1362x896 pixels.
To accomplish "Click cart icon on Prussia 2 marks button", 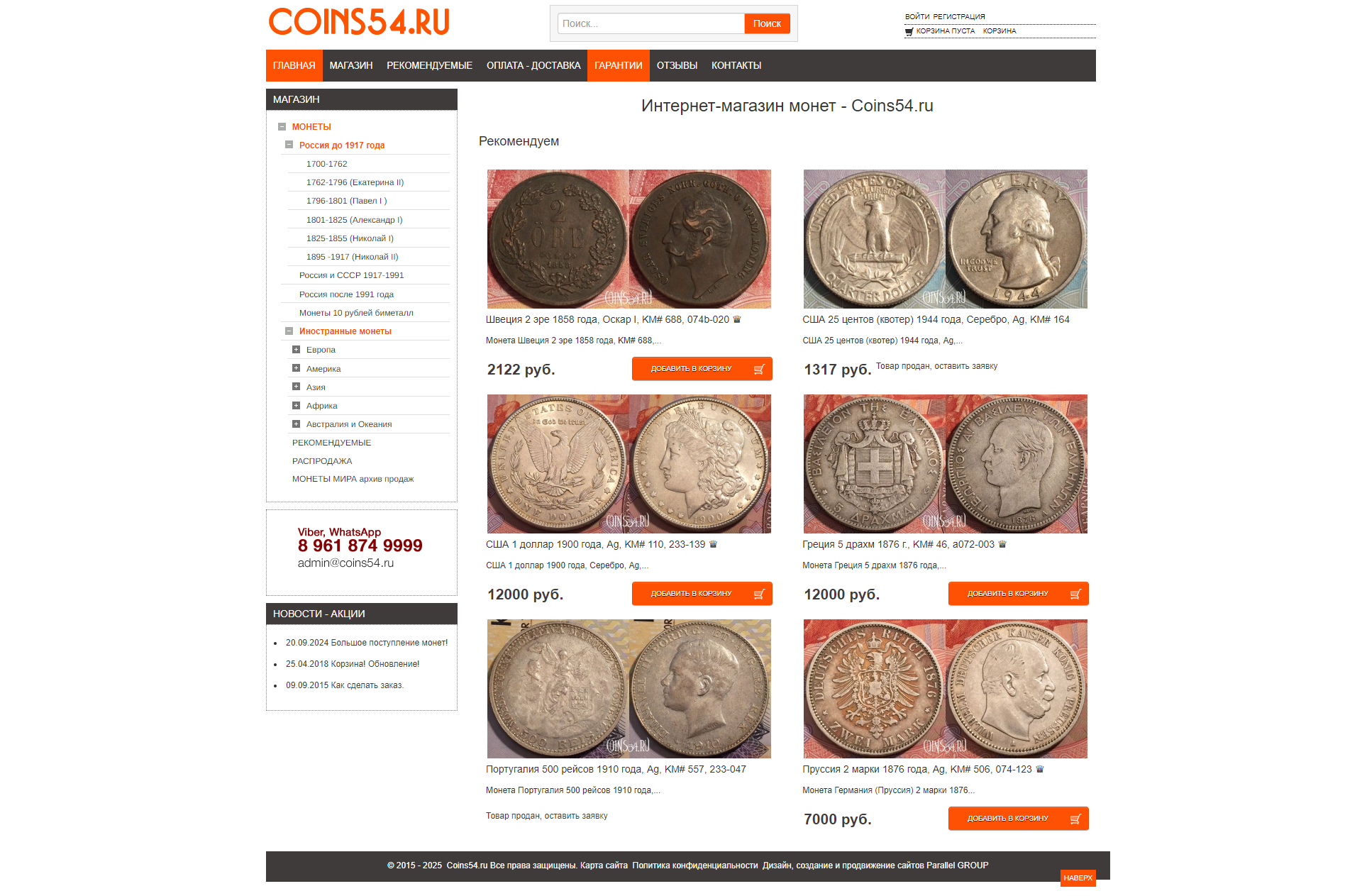I will 1075,819.
